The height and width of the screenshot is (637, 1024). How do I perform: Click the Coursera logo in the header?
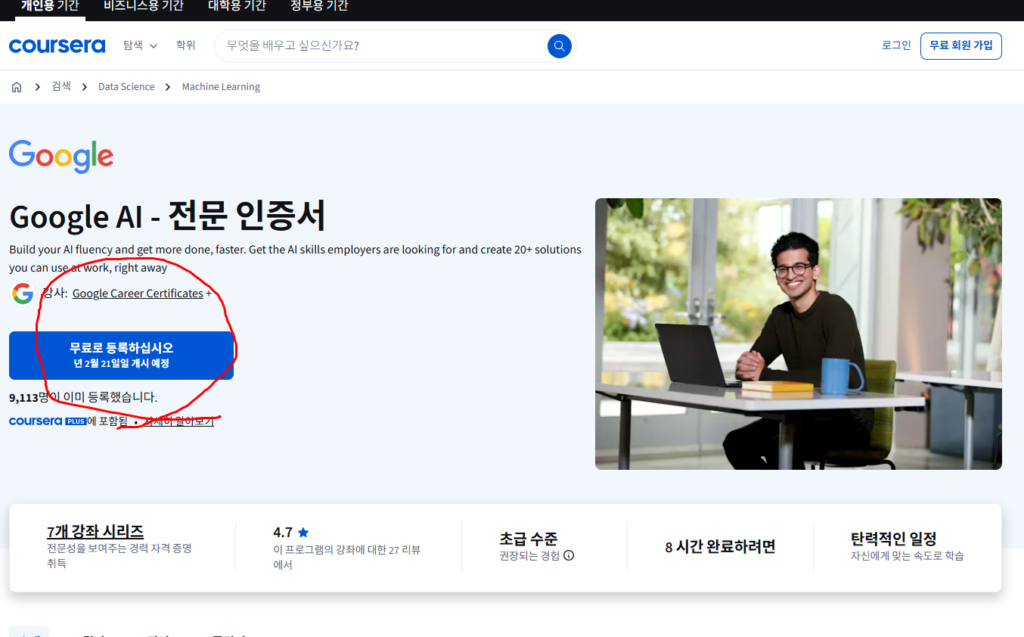coord(57,46)
